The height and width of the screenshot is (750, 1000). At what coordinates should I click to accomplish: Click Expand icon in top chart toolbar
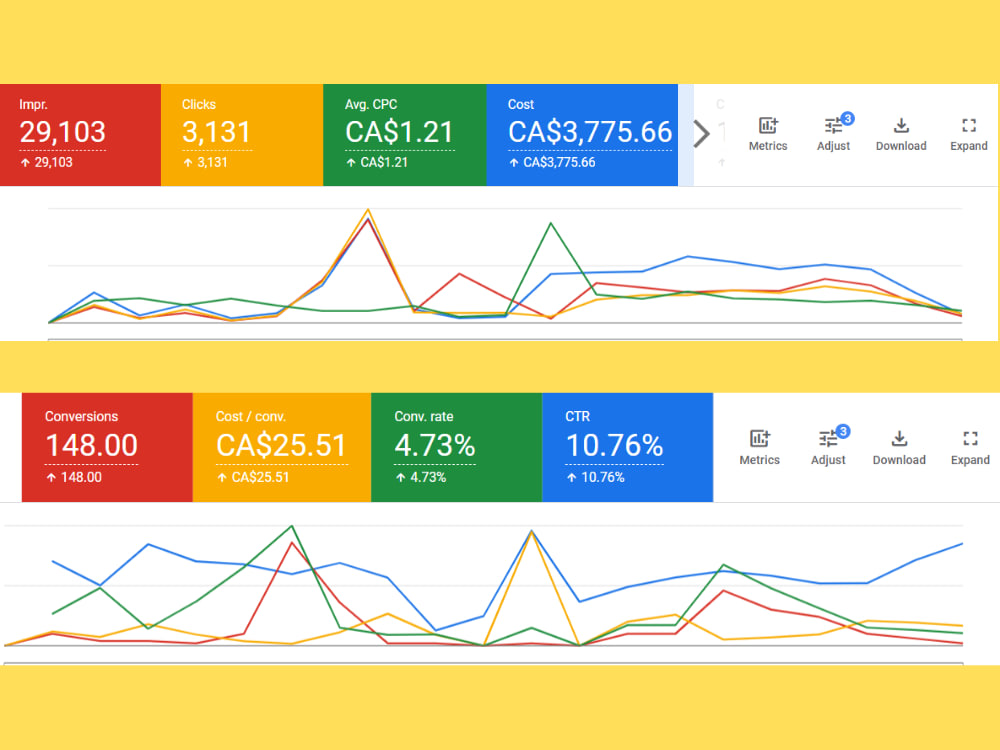point(969,126)
